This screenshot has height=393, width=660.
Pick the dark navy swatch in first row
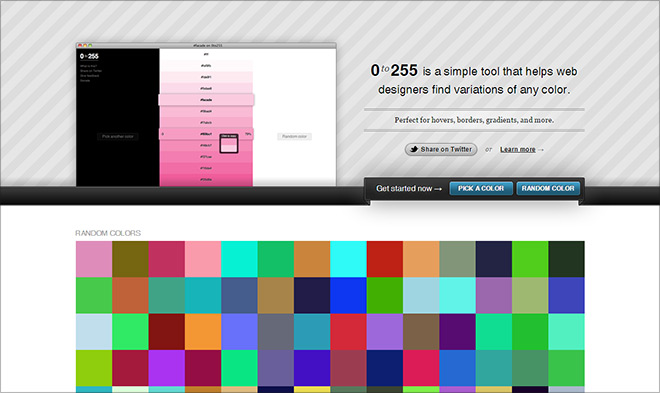pyautogui.click(x=494, y=259)
